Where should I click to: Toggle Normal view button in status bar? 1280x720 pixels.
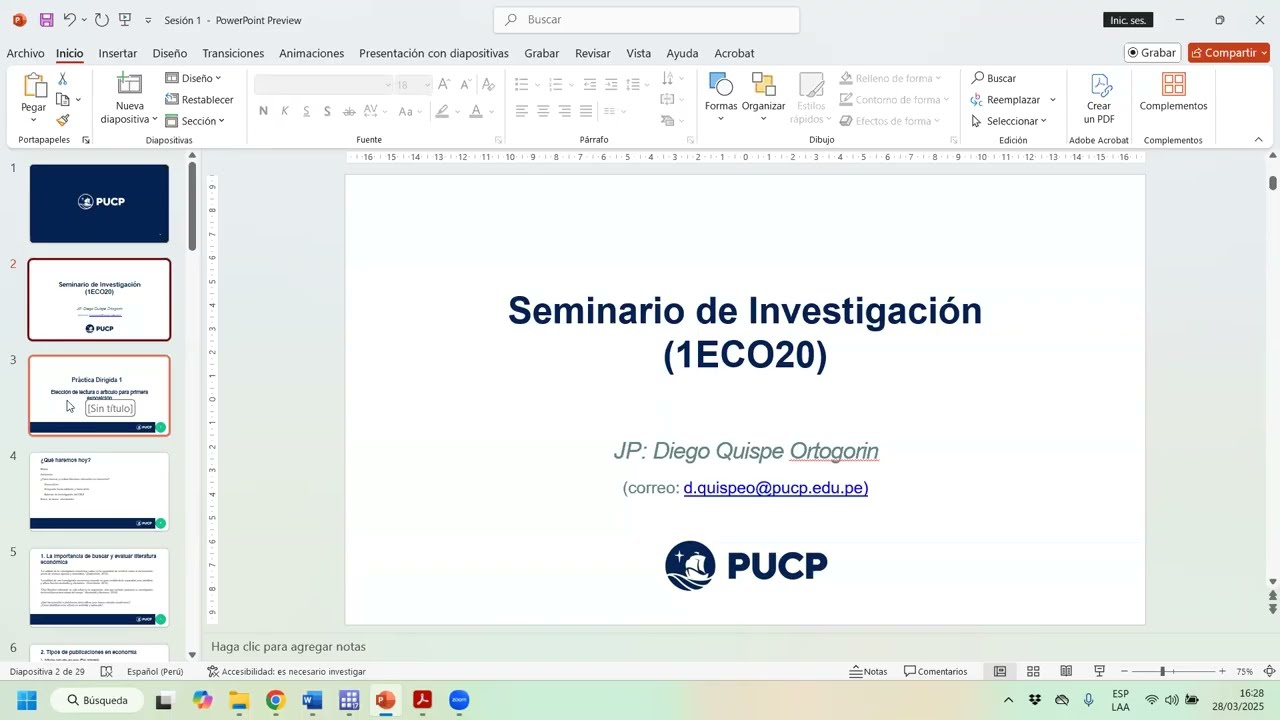1000,671
